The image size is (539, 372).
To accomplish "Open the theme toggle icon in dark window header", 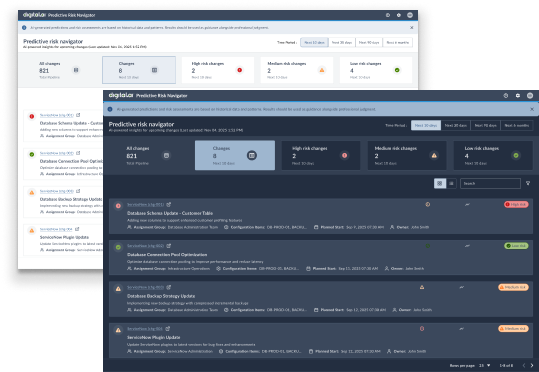I will pyautogui.click(x=506, y=96).
